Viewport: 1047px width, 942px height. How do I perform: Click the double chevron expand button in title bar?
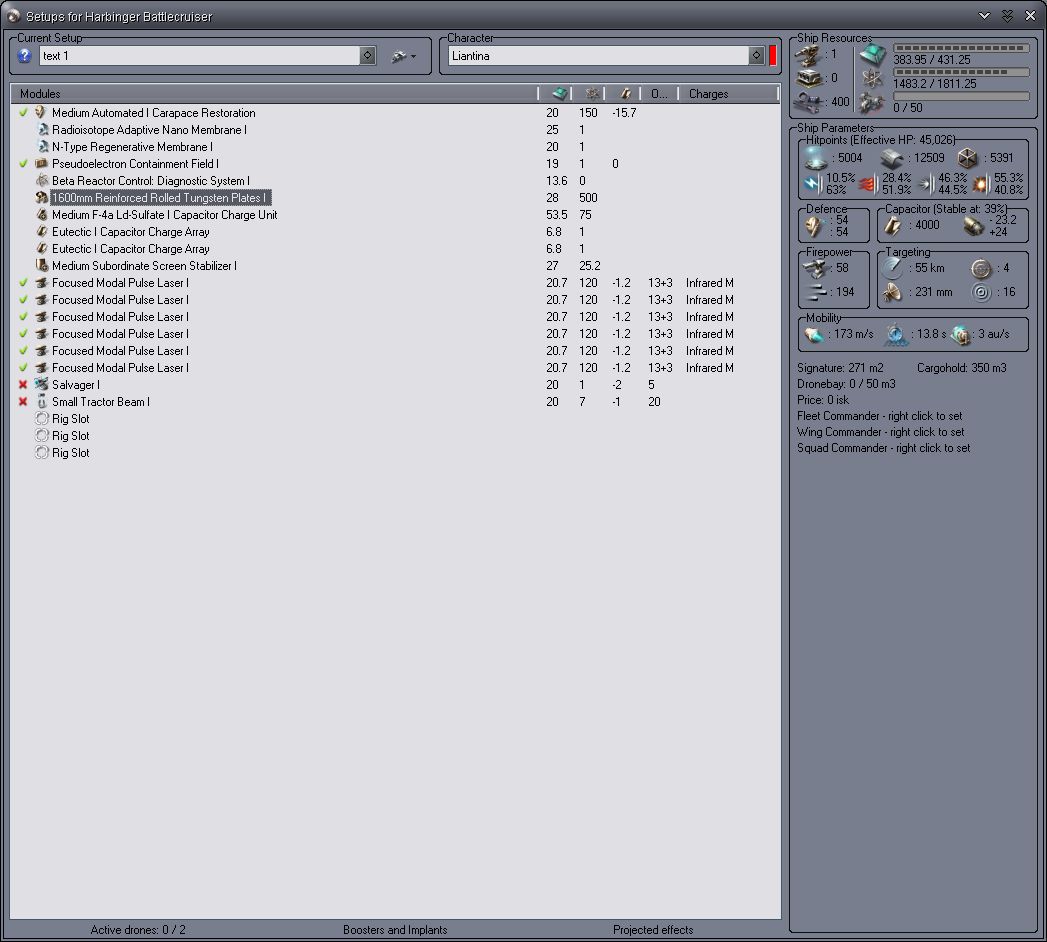(x=1008, y=15)
